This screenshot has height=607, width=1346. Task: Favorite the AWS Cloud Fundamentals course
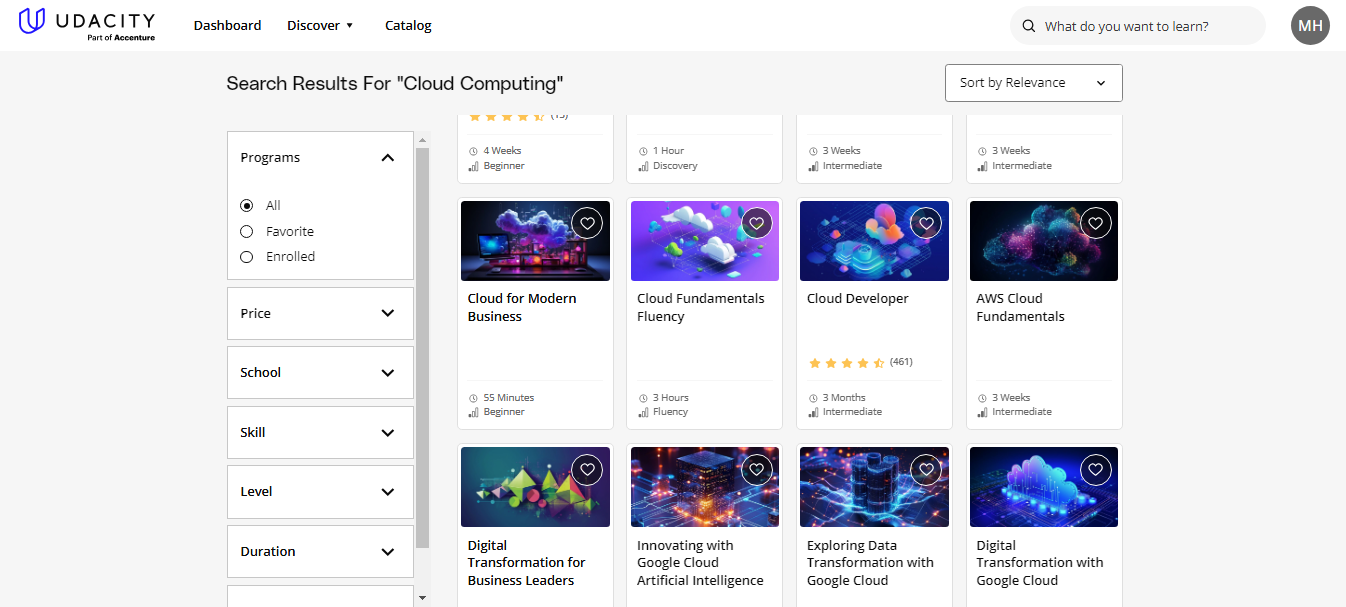click(x=1095, y=222)
